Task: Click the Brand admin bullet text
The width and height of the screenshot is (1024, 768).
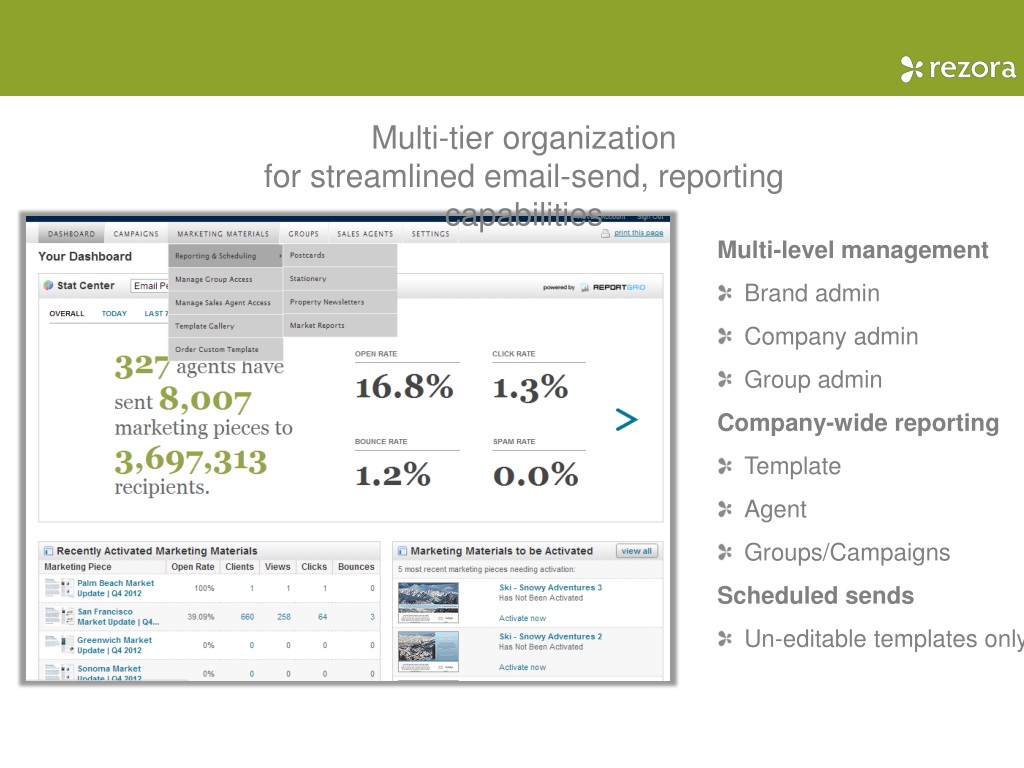Action: point(812,293)
